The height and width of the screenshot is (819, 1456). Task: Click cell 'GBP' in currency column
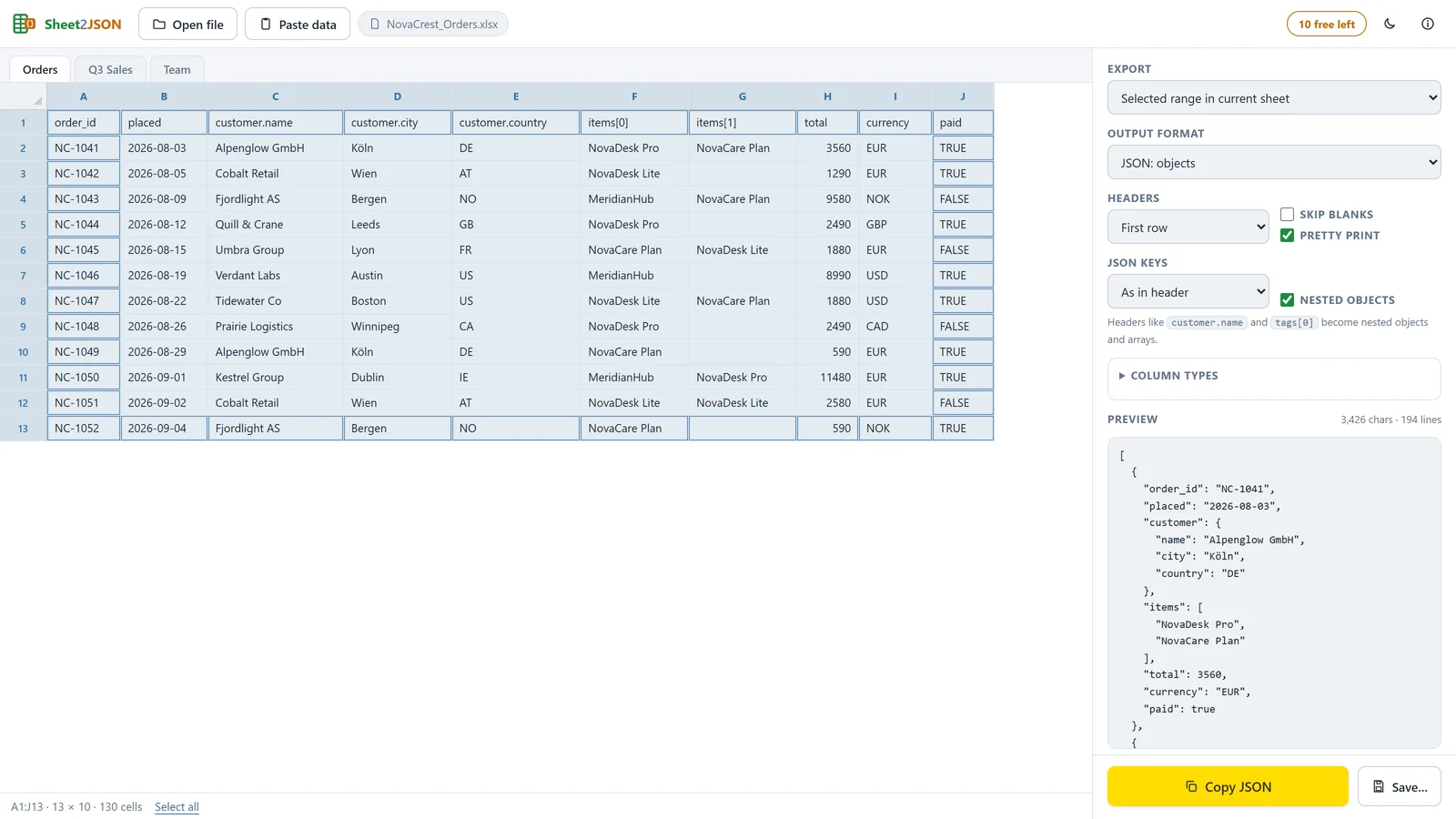tap(895, 224)
